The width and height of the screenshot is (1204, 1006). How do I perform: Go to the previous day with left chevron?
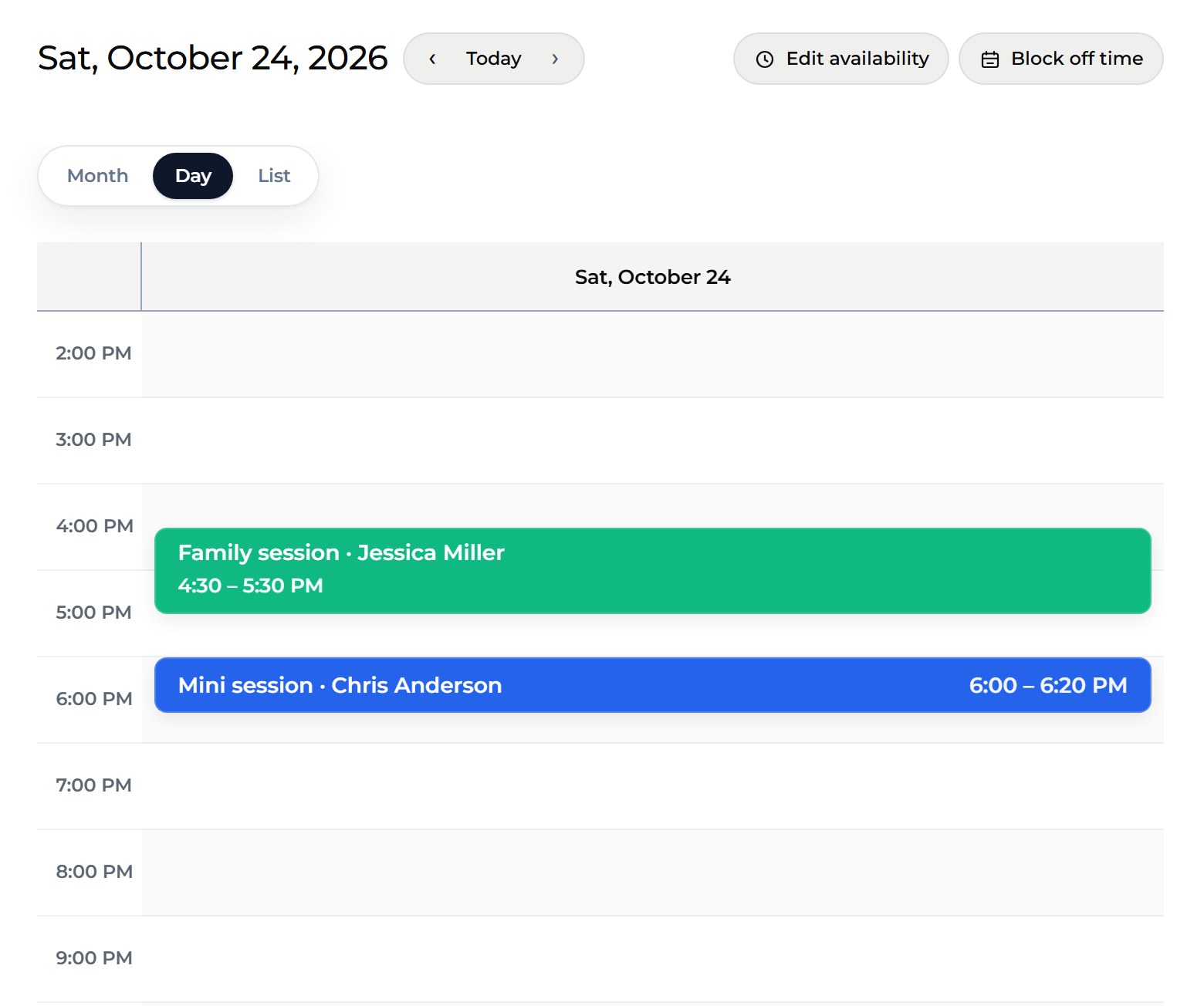tap(432, 59)
